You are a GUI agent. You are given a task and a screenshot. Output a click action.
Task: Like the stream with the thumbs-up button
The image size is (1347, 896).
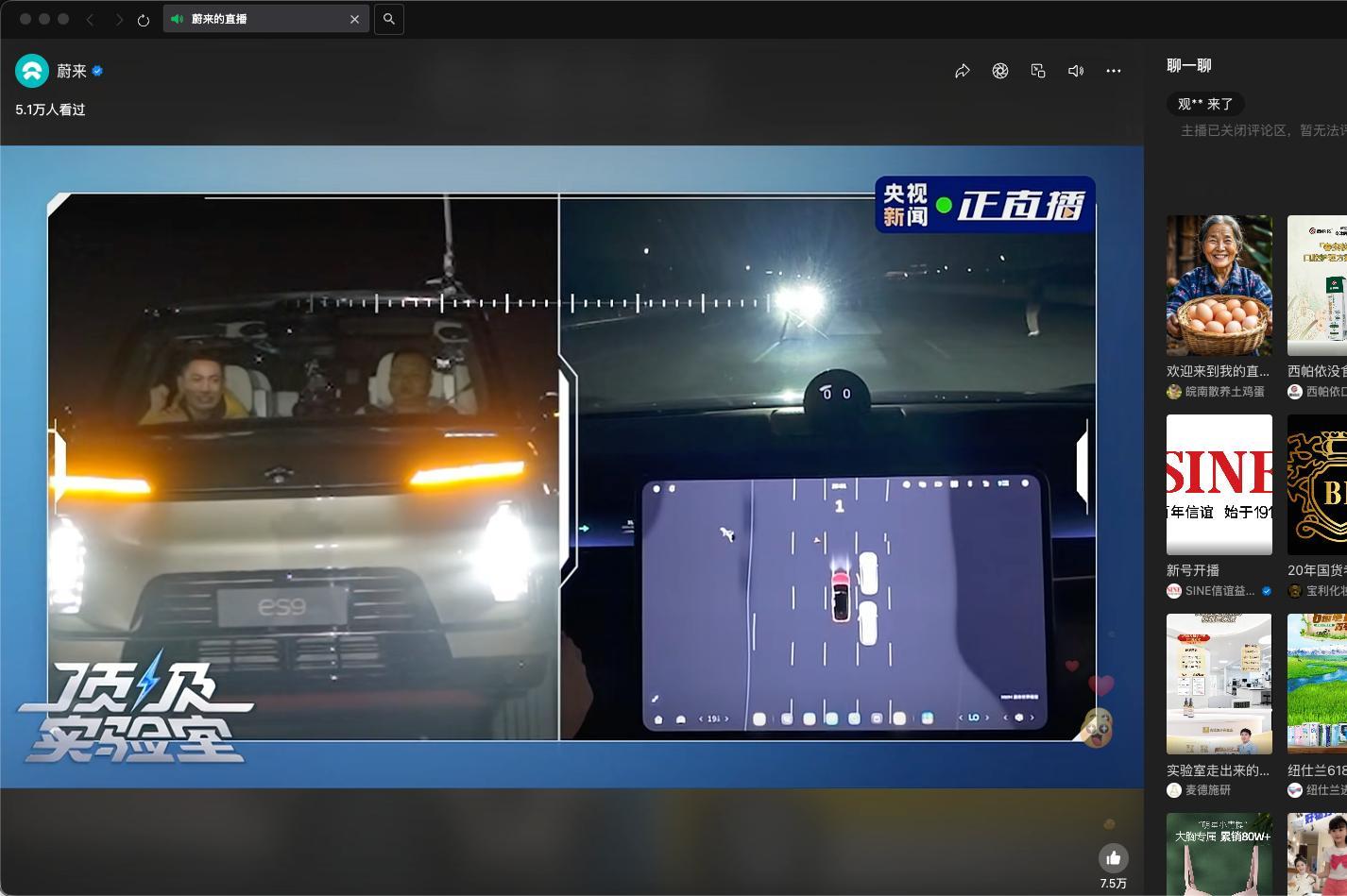[x=1114, y=857]
